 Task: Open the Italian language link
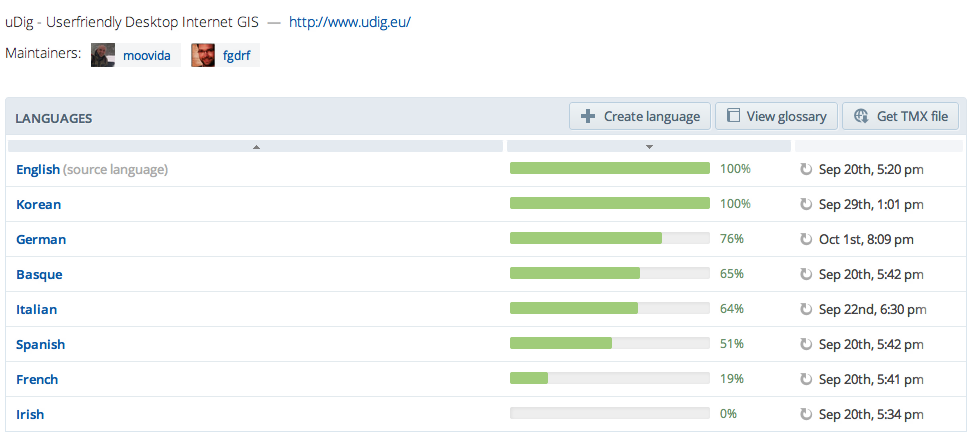click(x=36, y=309)
